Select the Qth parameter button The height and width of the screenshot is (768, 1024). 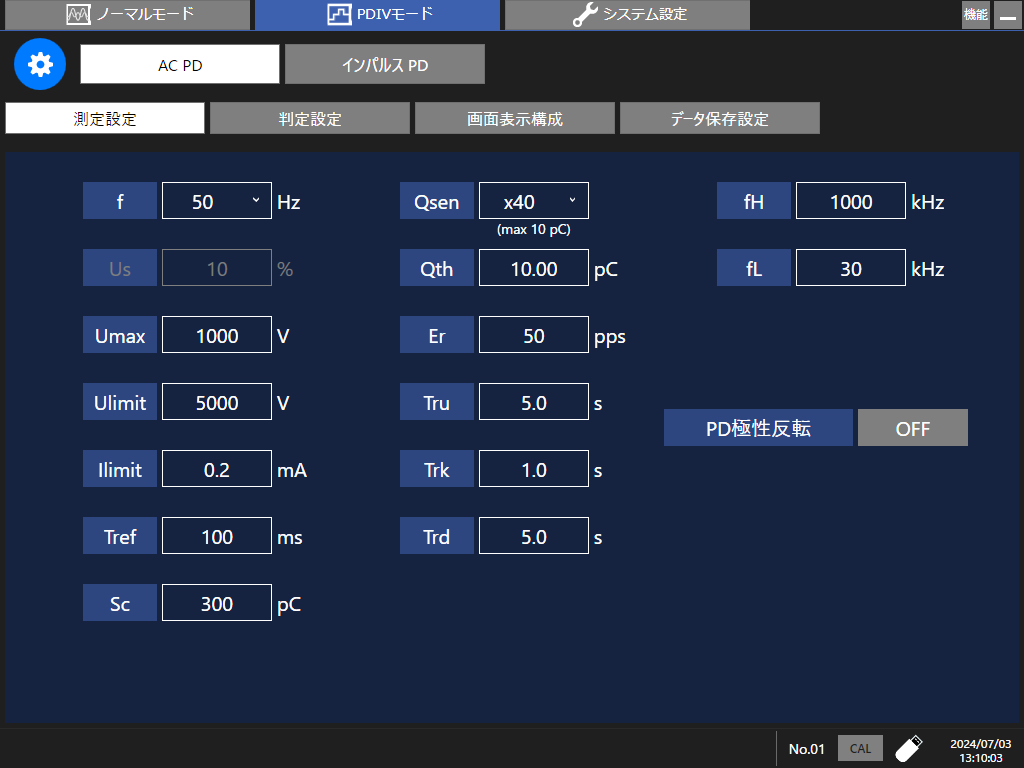click(x=436, y=267)
